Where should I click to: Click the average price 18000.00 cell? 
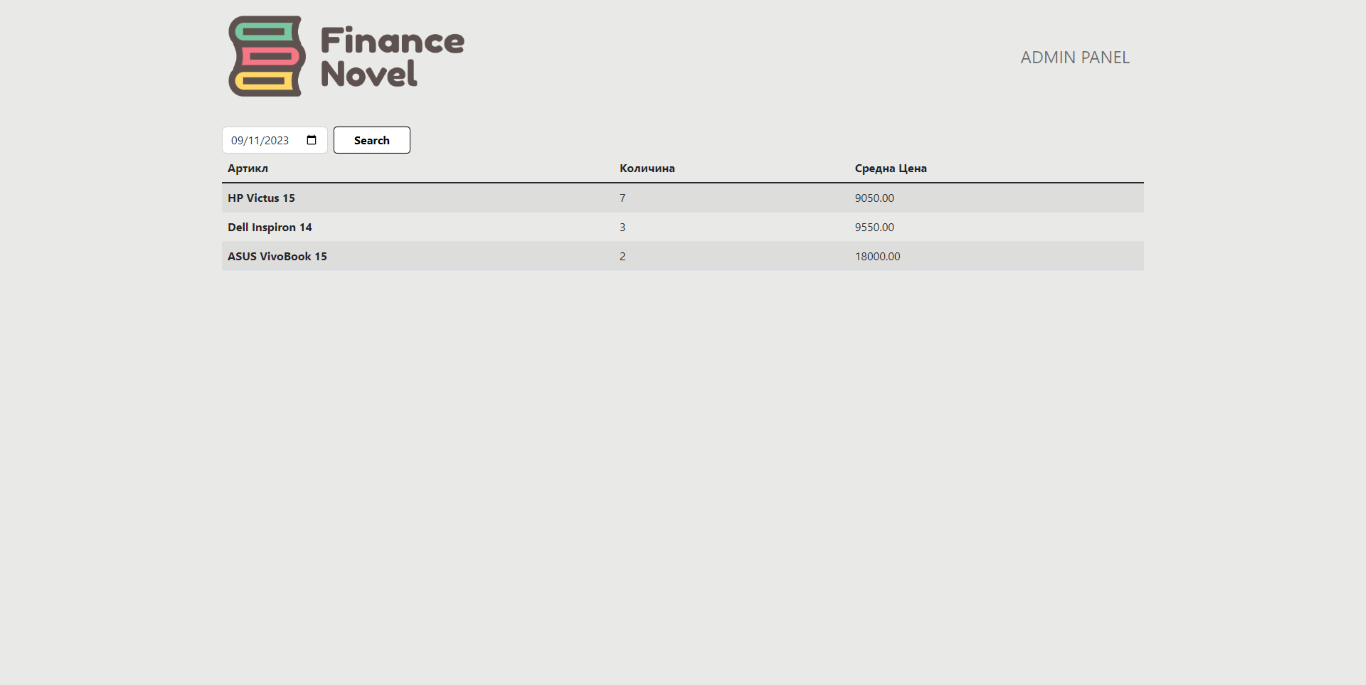pos(877,256)
